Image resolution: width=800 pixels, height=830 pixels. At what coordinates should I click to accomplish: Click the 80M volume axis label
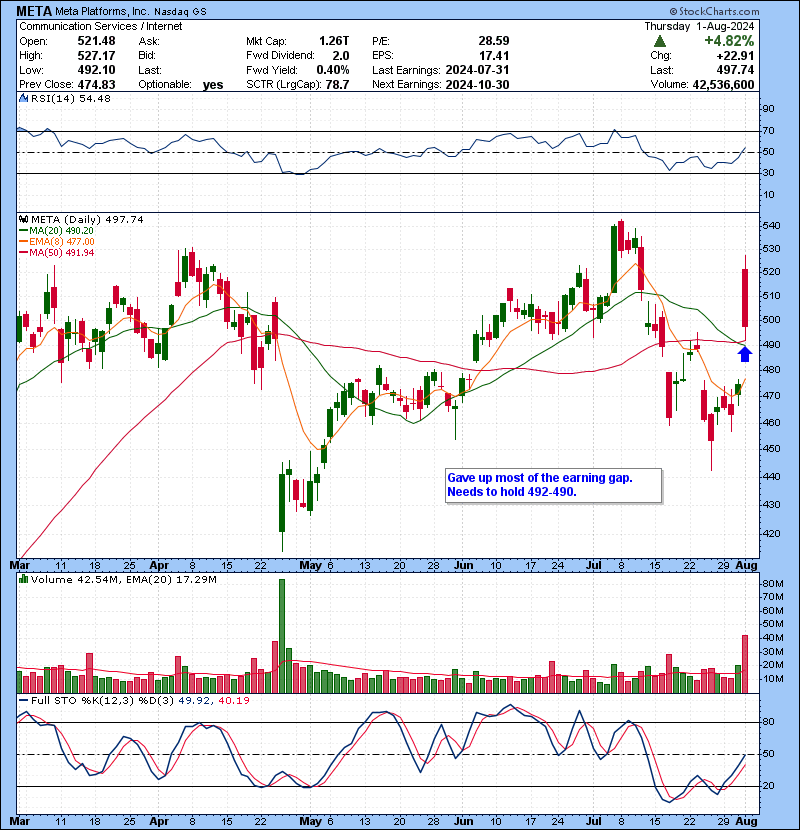pos(772,583)
